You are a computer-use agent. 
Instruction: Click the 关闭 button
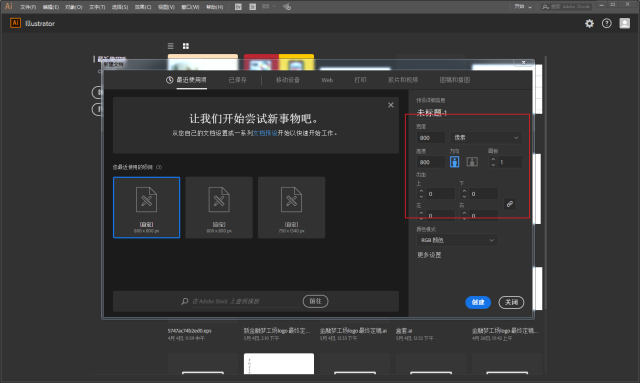click(x=511, y=302)
